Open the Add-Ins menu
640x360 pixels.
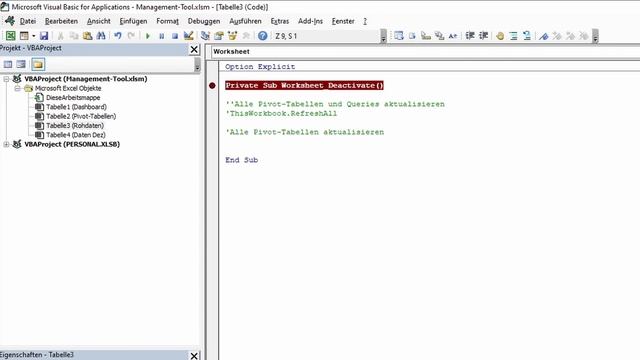pyautogui.click(x=310, y=21)
